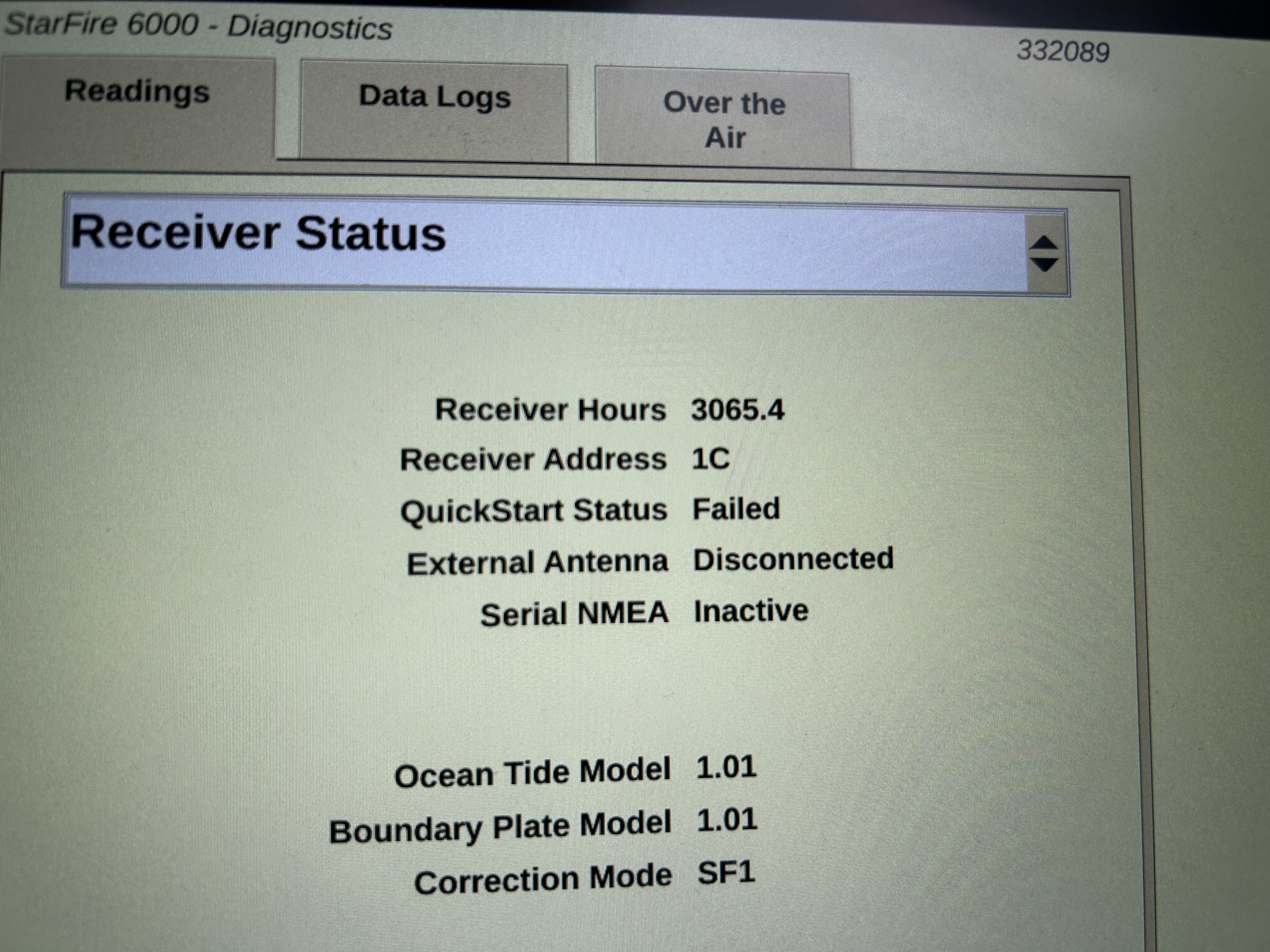
Task: Click the StarFire 6000 Diagnostics title
Action: tap(198, 26)
